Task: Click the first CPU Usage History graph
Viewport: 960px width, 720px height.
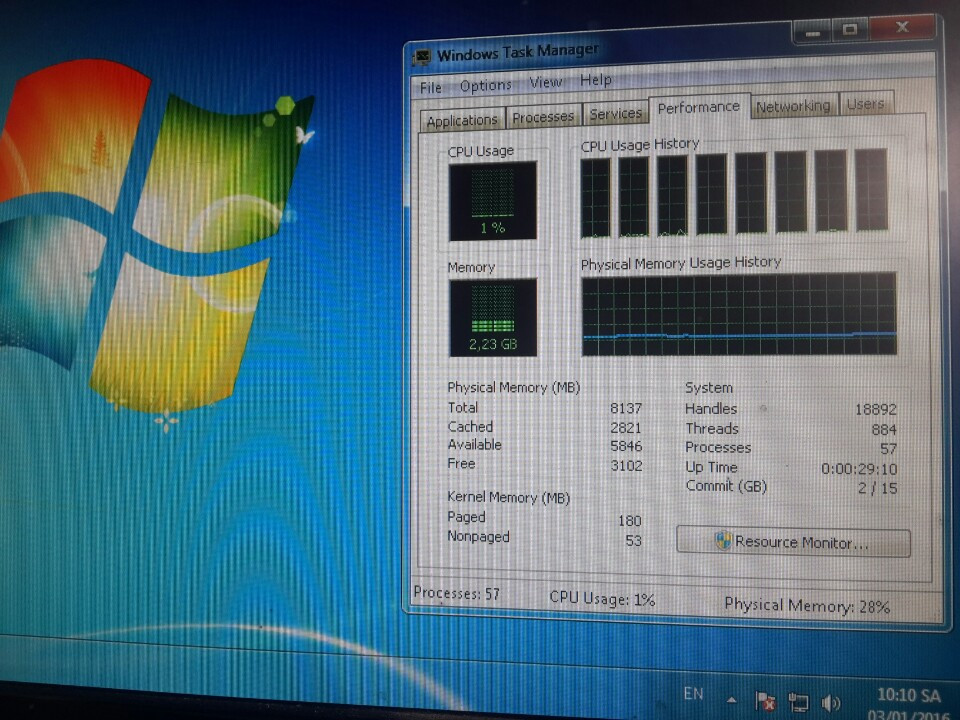Action: [596, 198]
